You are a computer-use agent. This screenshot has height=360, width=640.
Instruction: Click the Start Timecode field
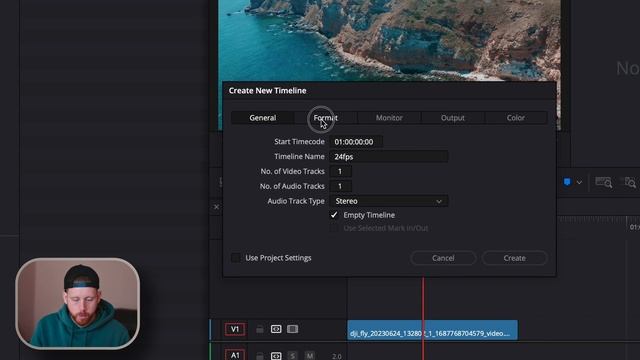[x=356, y=142]
